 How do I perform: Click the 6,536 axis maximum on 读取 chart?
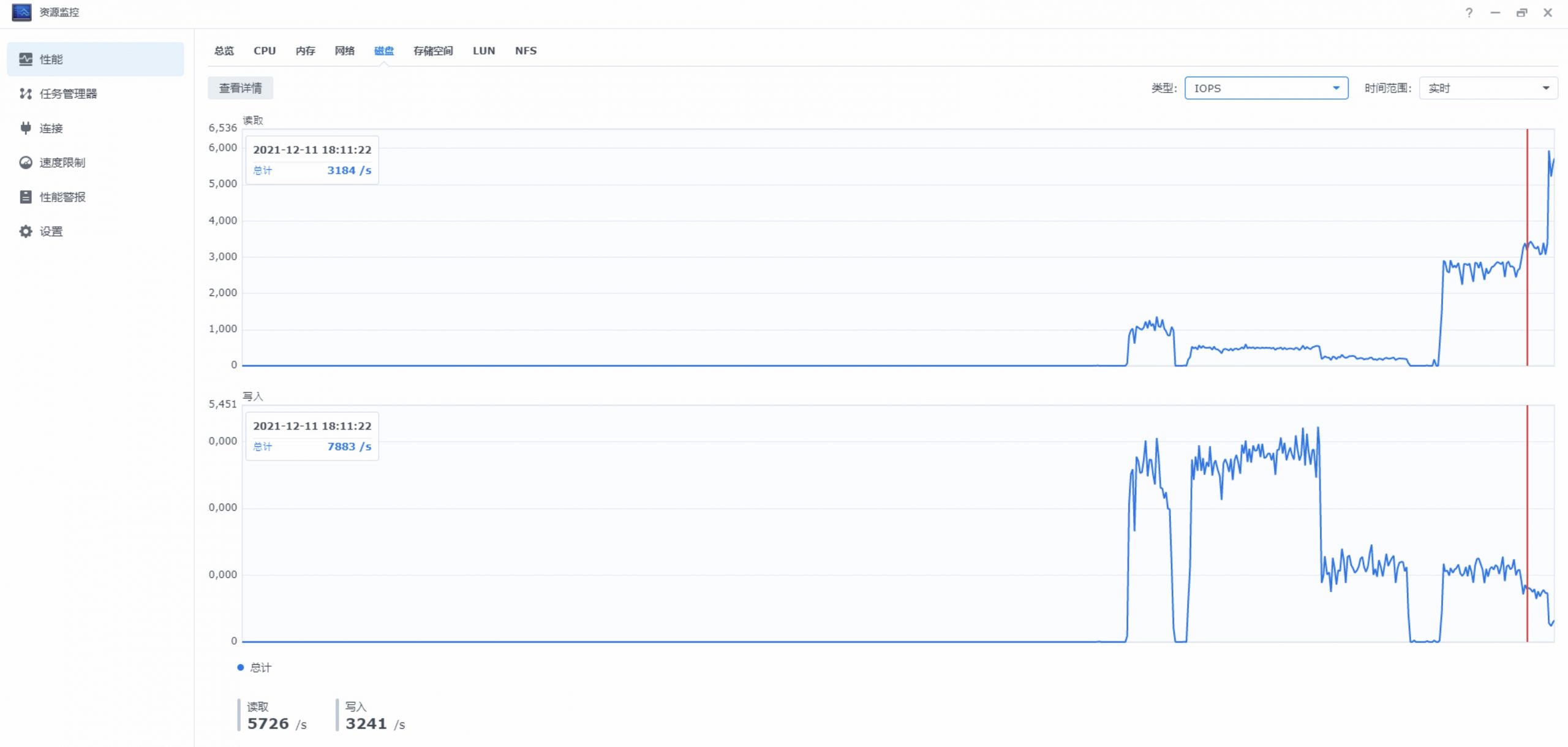coord(222,127)
